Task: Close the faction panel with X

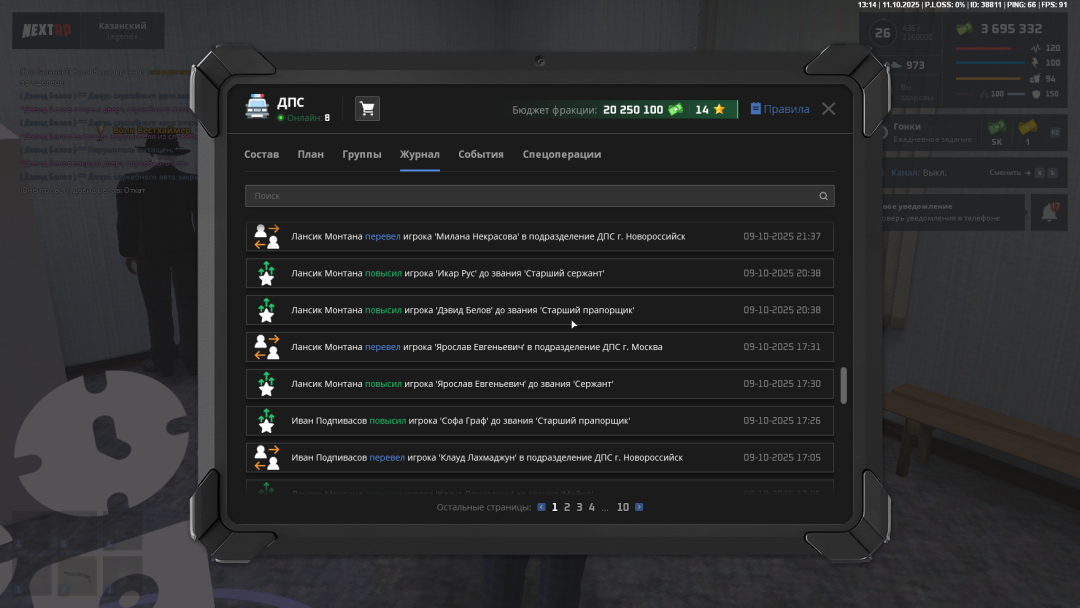Action: coord(828,109)
